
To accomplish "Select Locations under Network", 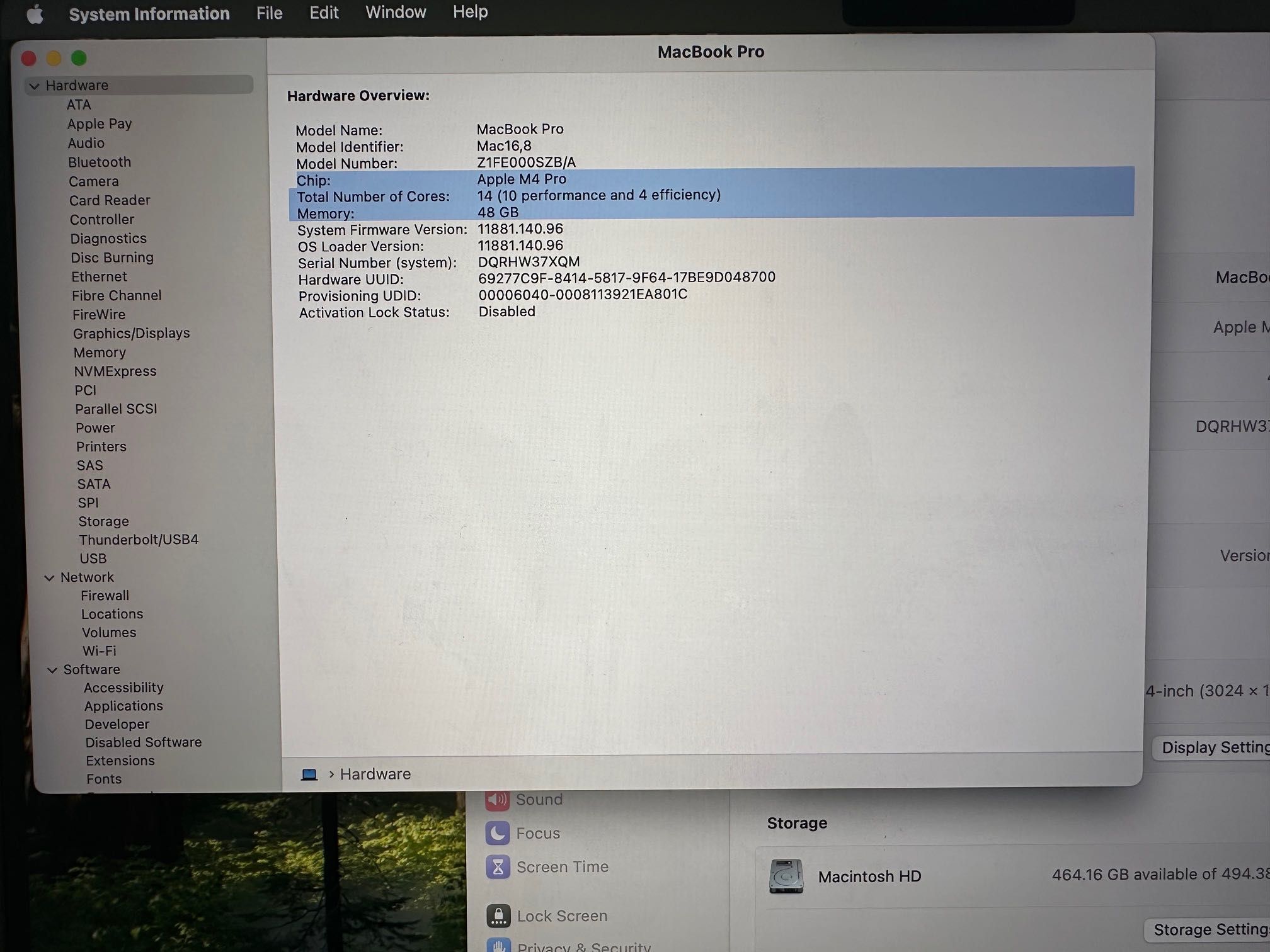I will tap(112, 614).
